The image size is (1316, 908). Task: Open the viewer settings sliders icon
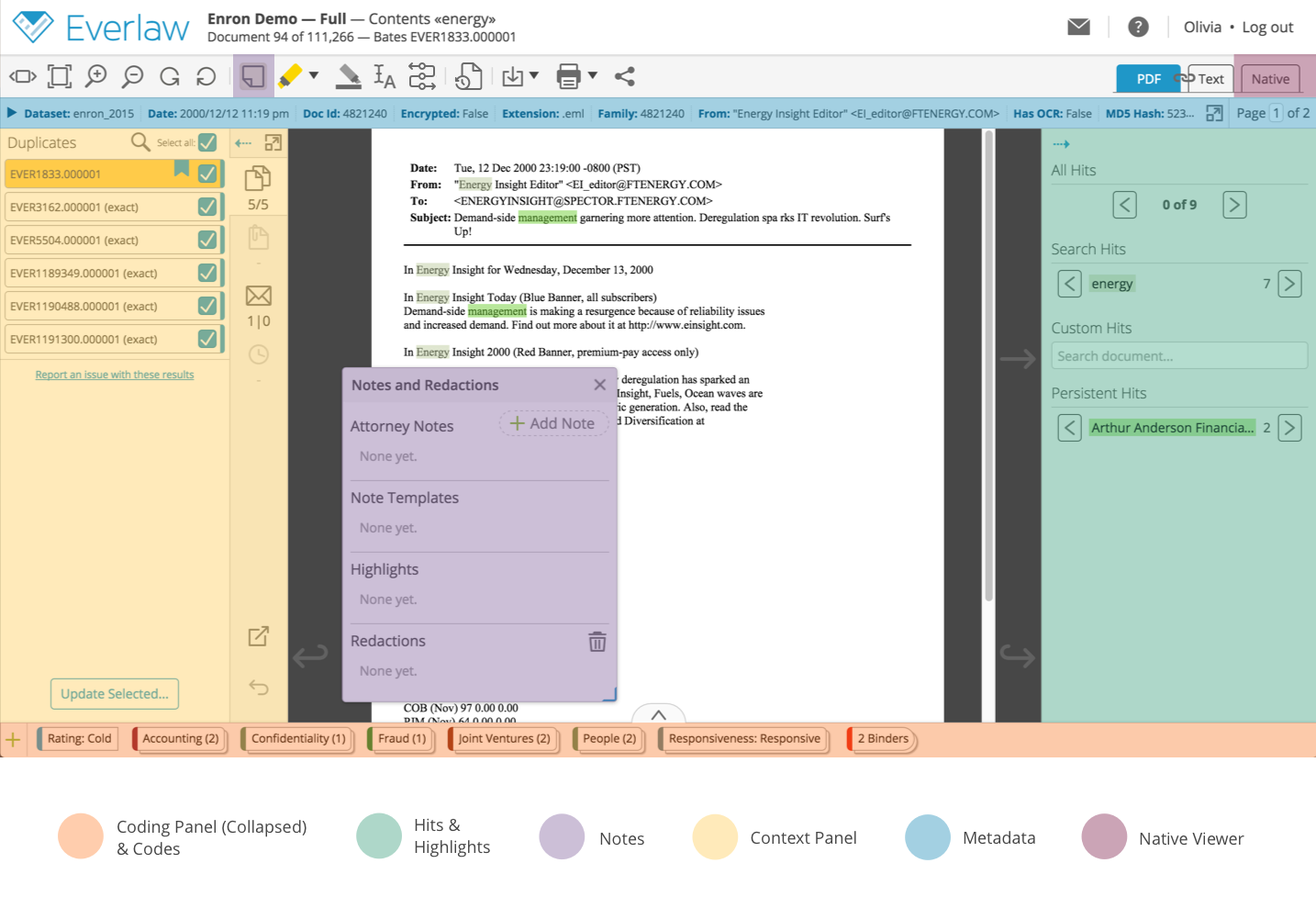[422, 76]
